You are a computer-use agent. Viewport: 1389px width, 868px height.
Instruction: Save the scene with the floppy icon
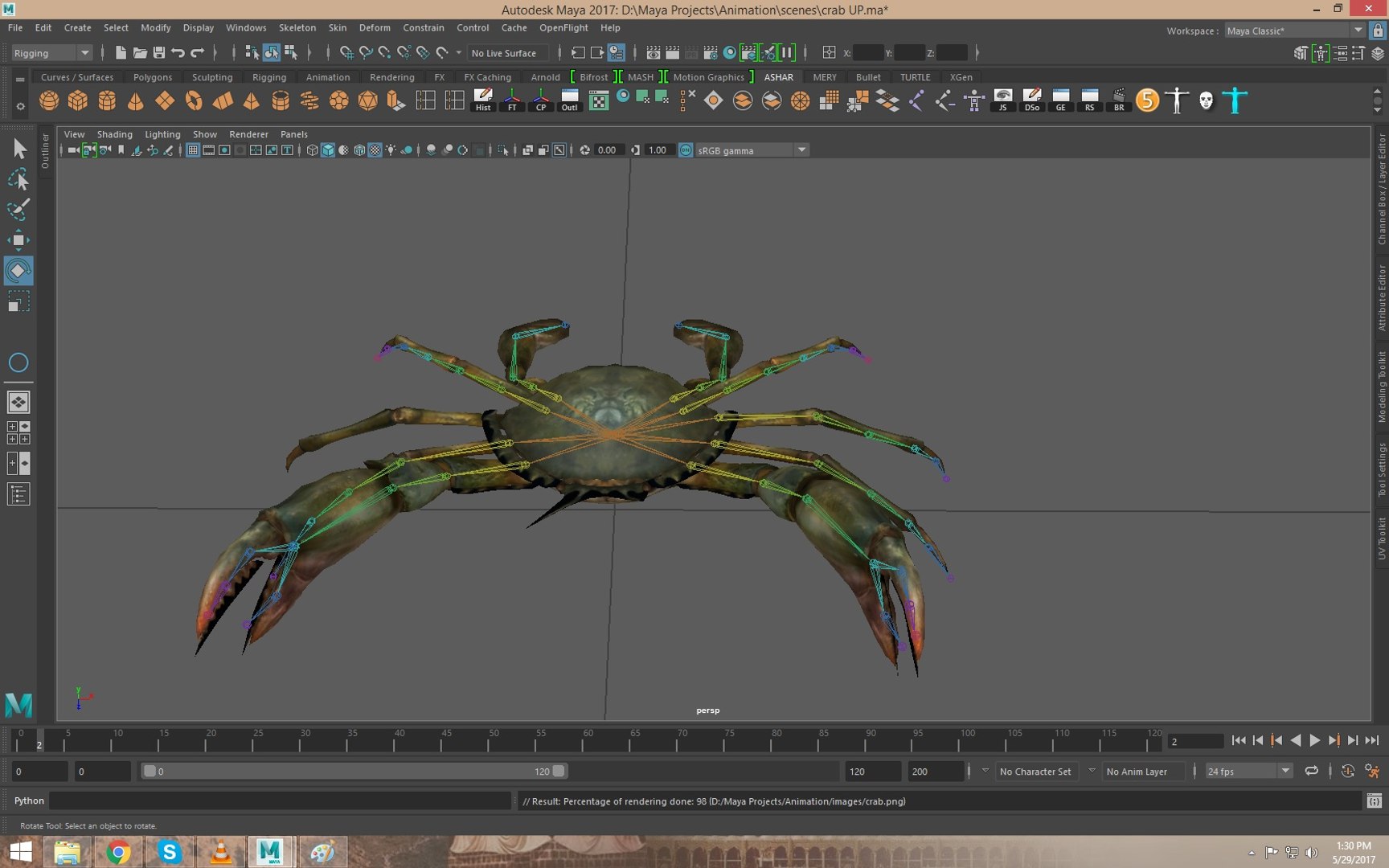tap(159, 53)
